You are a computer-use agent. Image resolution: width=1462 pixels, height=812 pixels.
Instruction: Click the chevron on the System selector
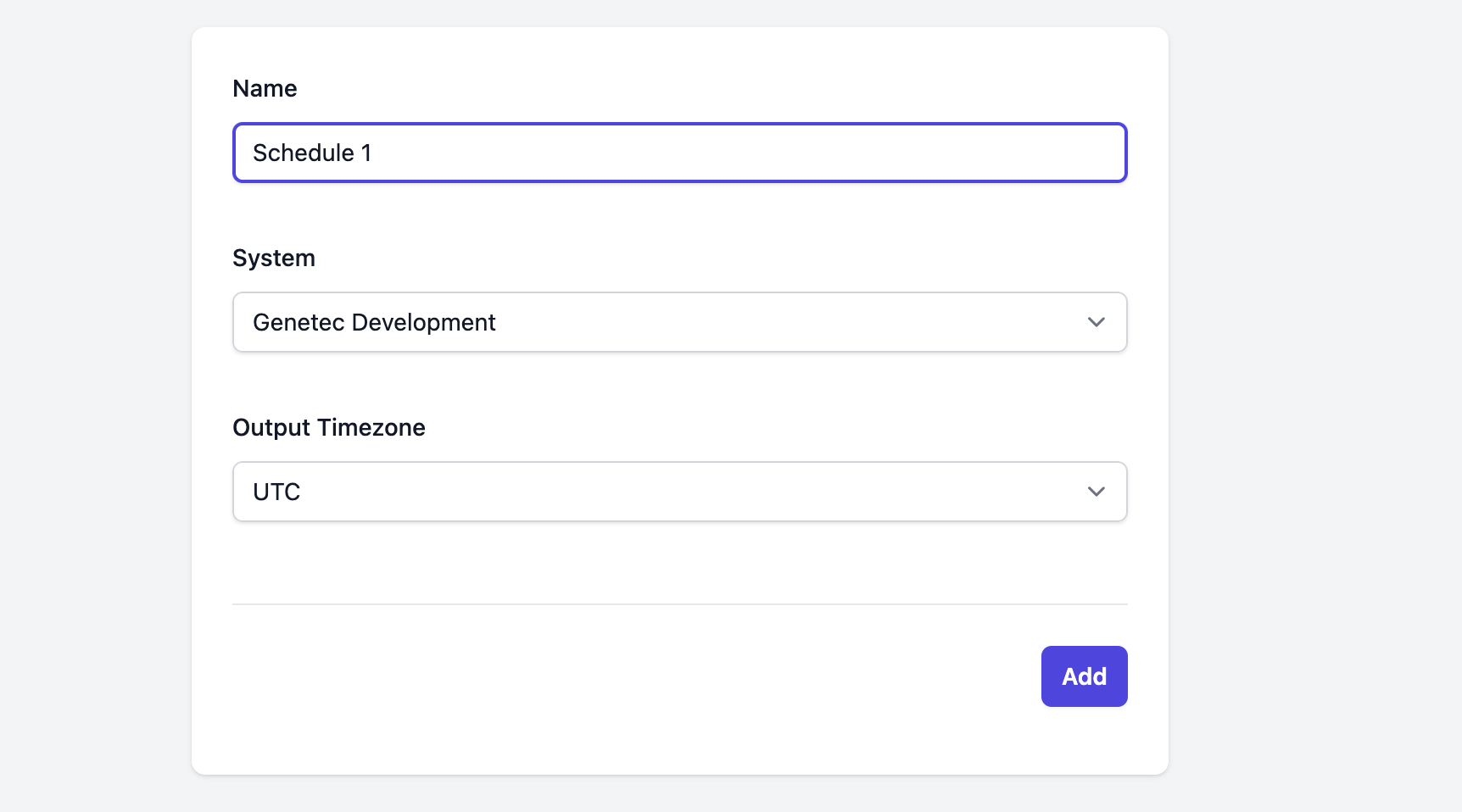coord(1096,322)
